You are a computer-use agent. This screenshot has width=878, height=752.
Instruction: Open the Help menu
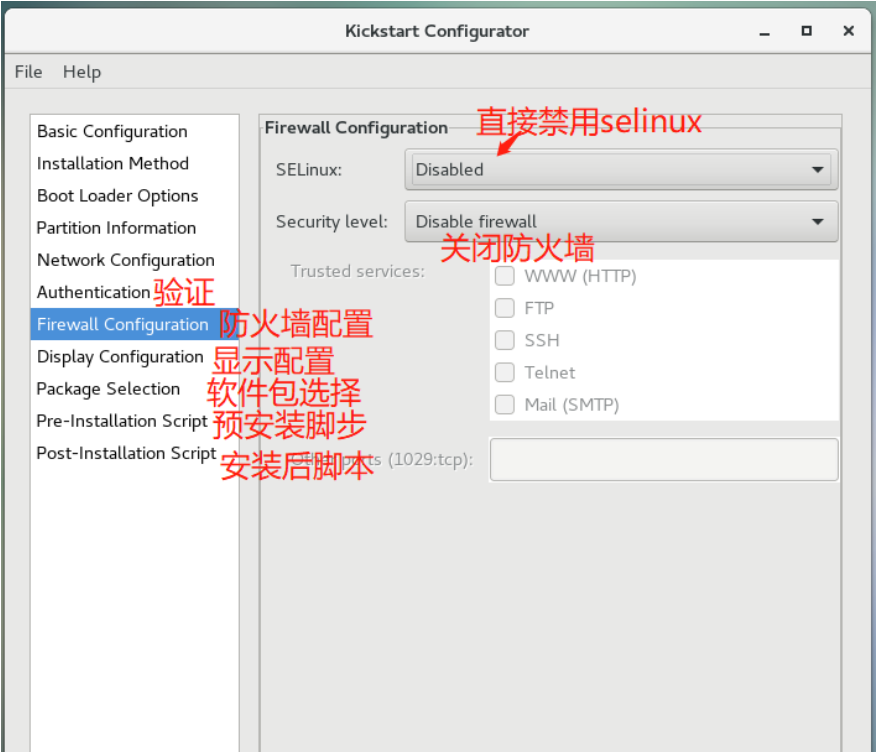[82, 72]
